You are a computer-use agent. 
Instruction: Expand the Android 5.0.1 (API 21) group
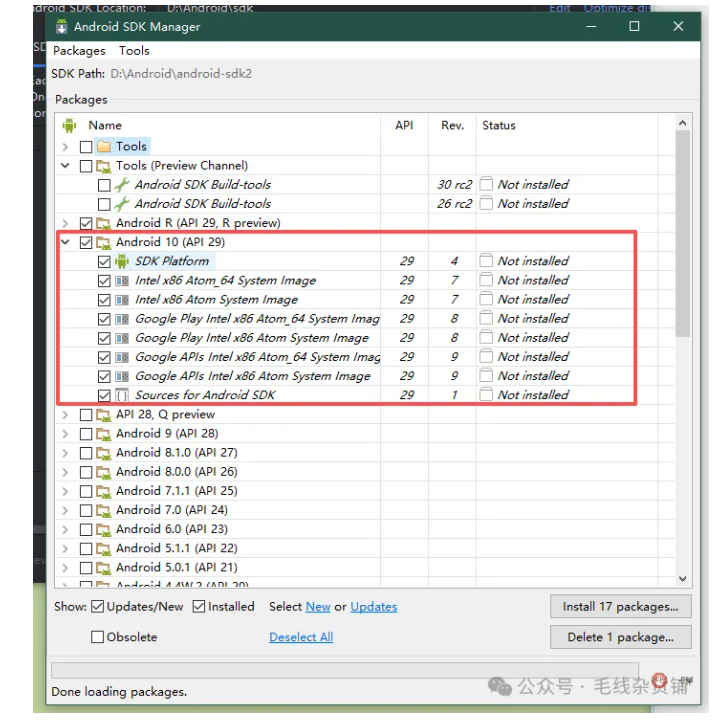pos(65,568)
